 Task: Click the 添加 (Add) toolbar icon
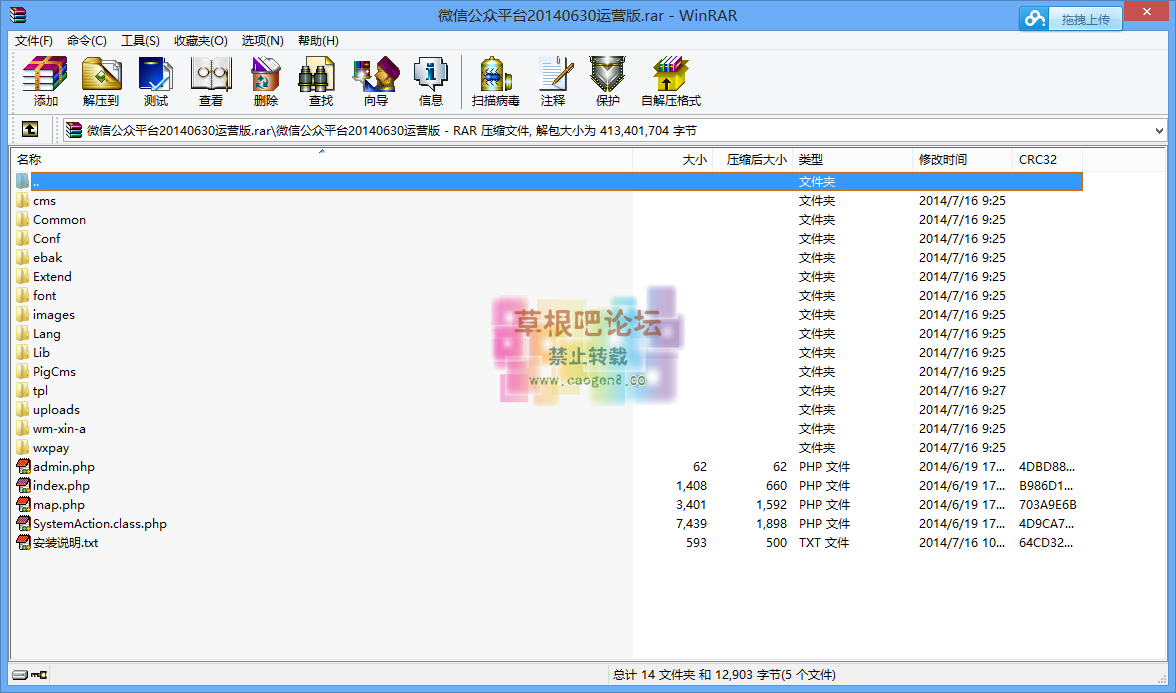[45, 81]
